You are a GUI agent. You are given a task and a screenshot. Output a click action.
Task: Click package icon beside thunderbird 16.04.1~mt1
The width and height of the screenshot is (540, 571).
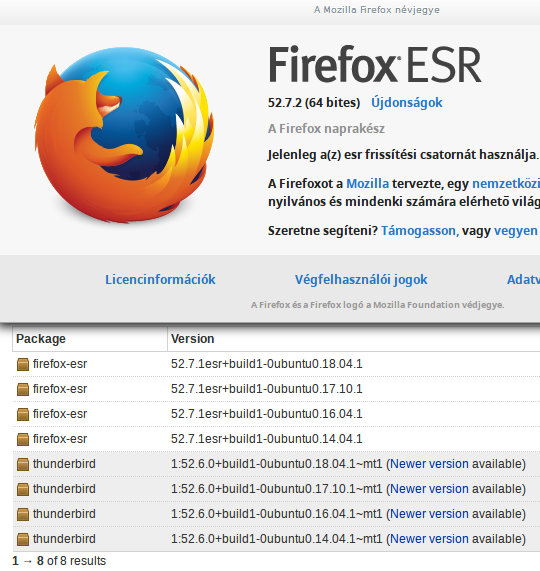click(x=23, y=514)
